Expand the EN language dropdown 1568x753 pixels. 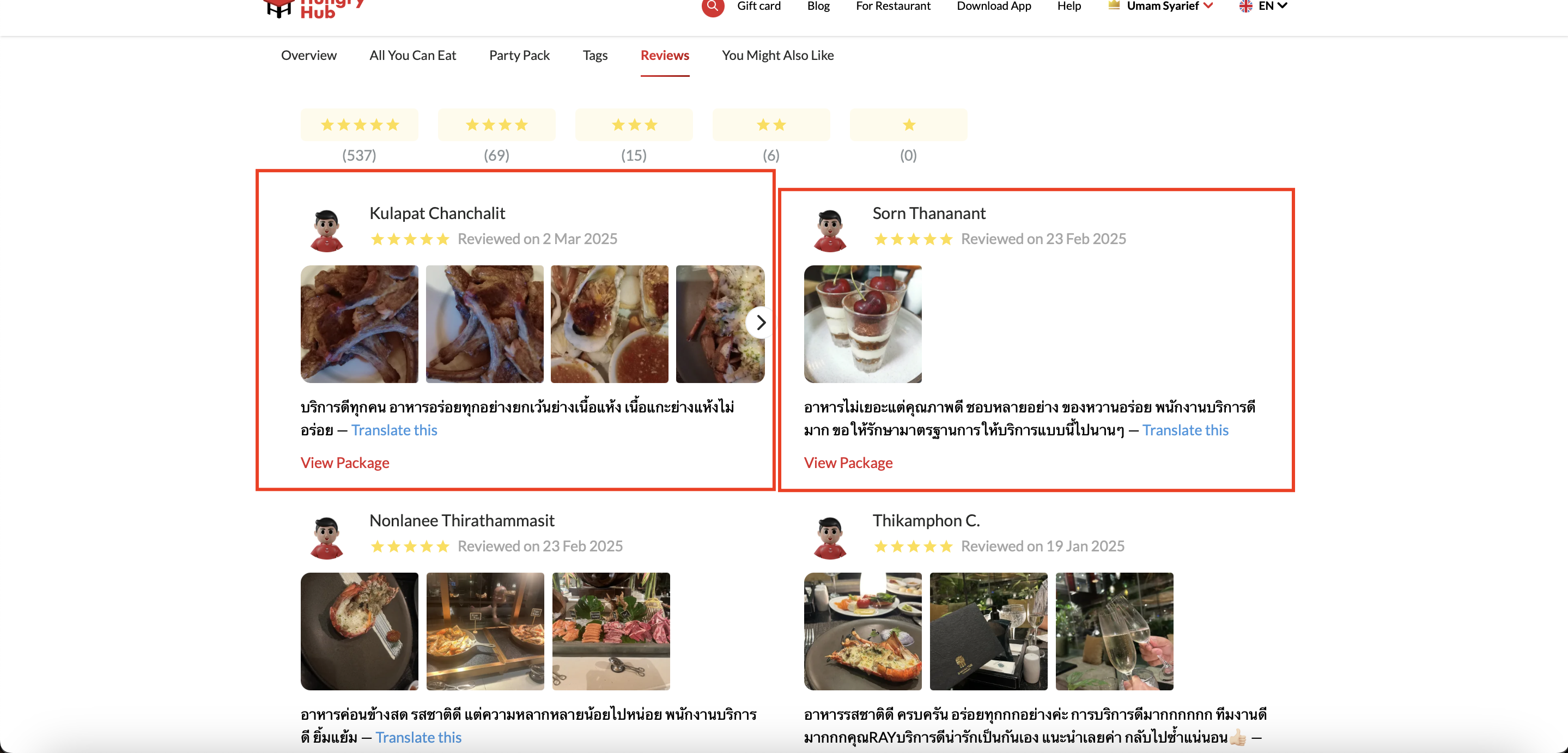pos(1273,6)
